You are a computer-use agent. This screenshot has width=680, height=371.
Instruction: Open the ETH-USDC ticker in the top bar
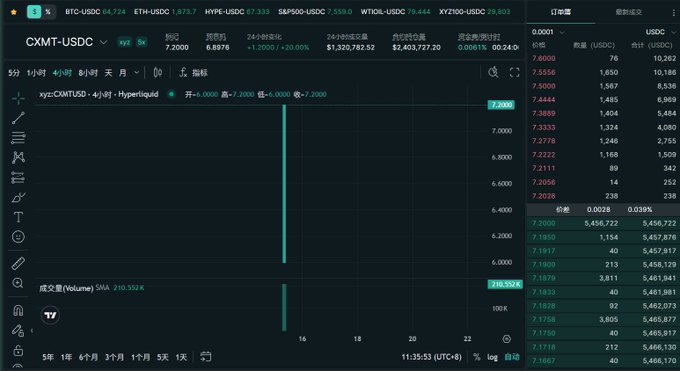click(165, 12)
